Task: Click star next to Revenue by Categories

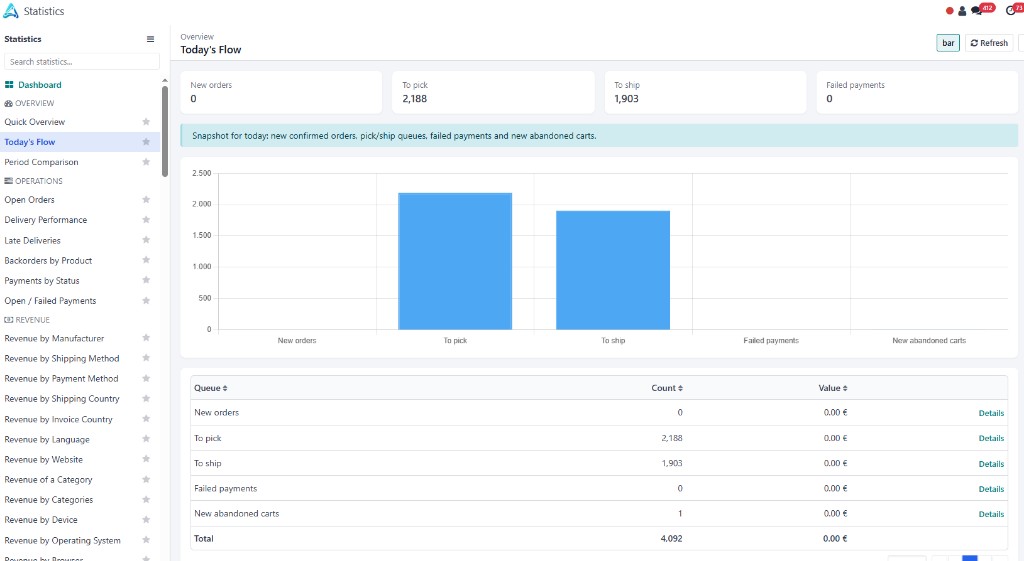Action: click(x=146, y=500)
